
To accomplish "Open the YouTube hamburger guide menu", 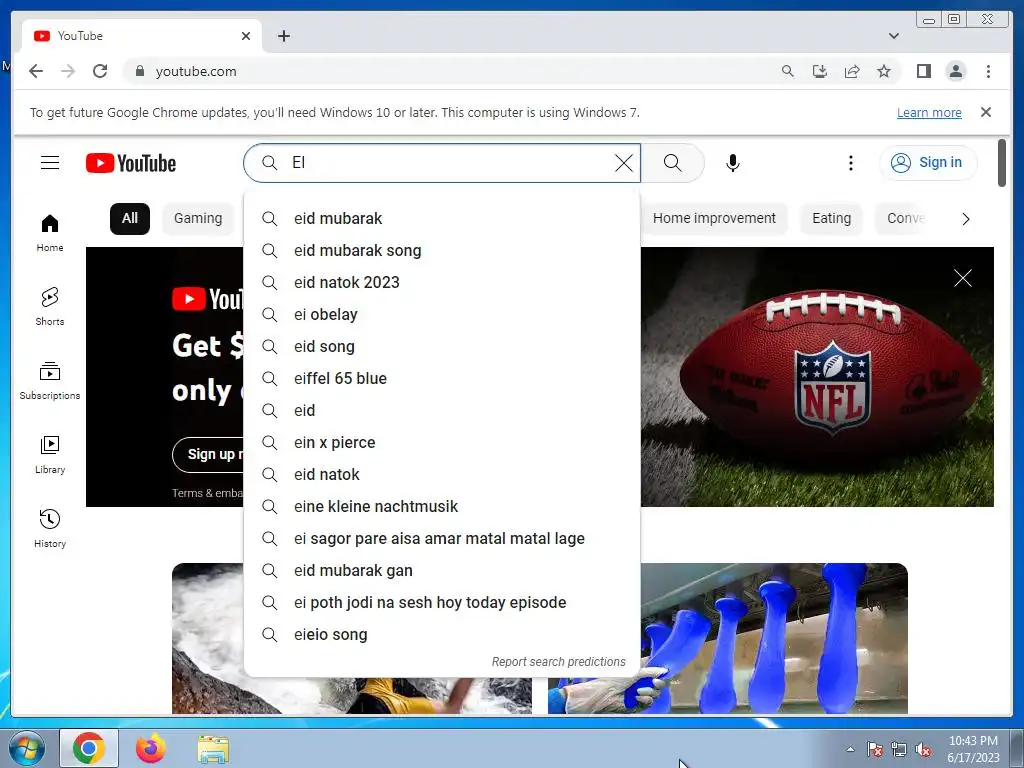I will point(50,163).
